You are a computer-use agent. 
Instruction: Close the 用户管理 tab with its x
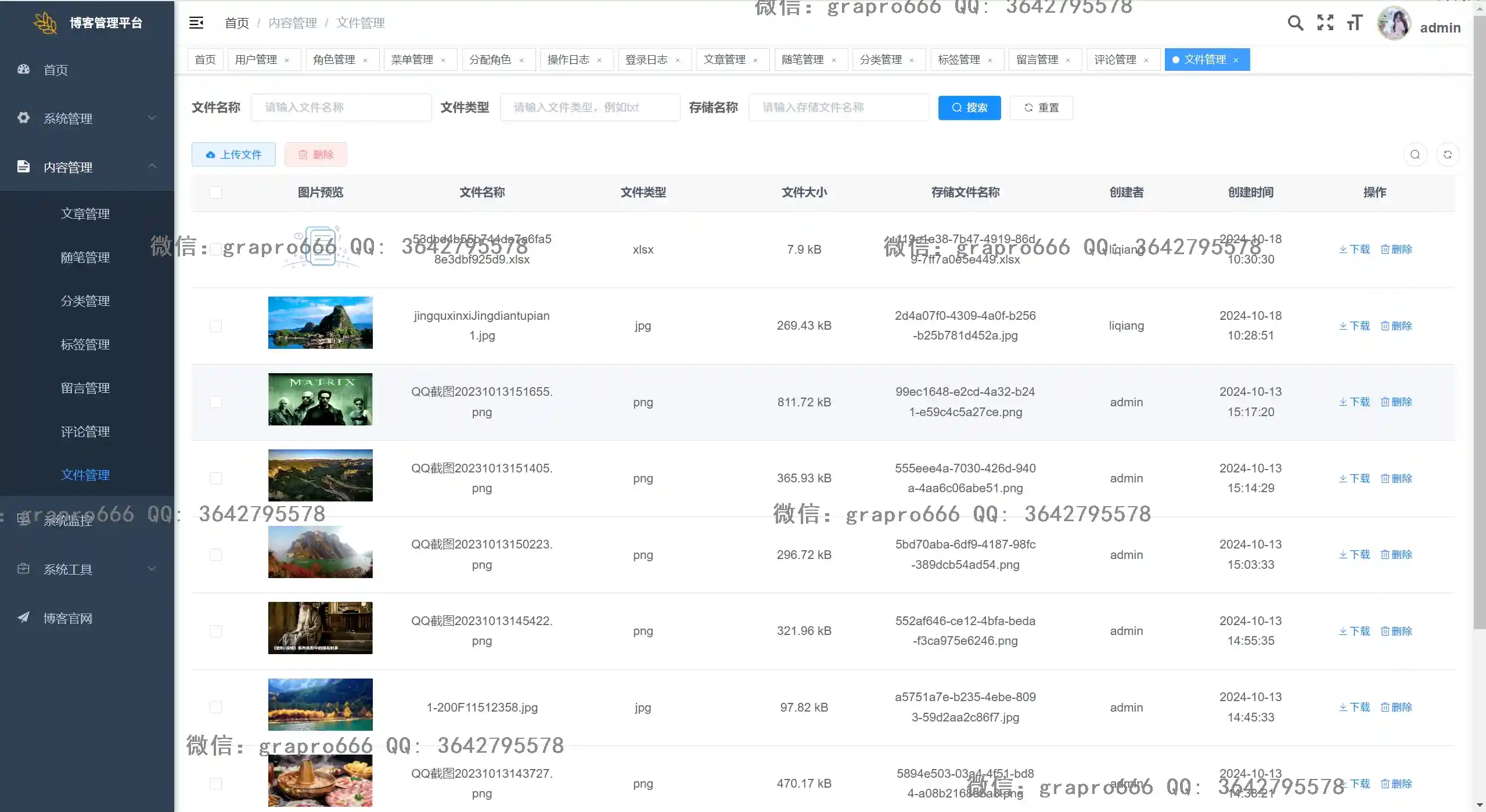click(287, 60)
